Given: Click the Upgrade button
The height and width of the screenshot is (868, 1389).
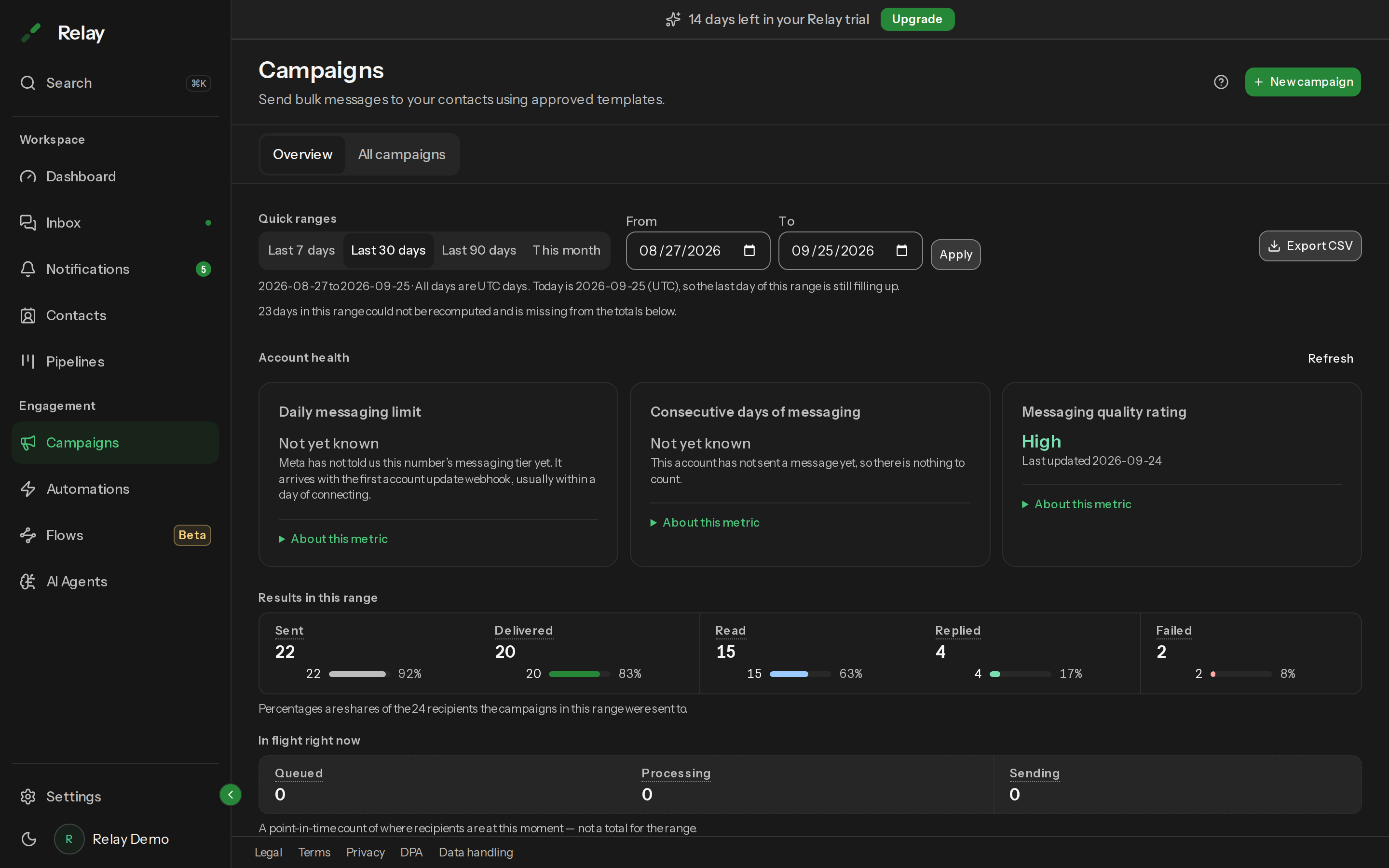Looking at the screenshot, I should pos(917,19).
